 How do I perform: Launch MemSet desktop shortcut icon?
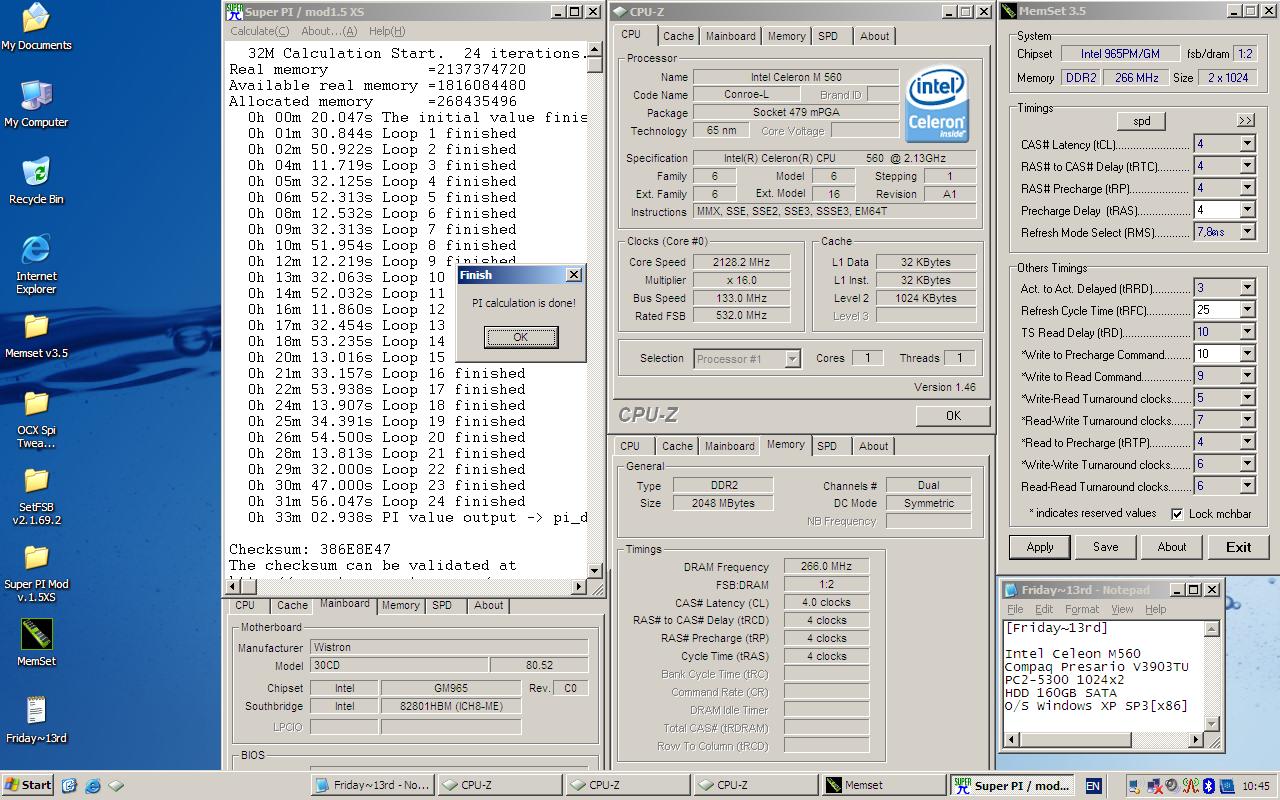pos(36,643)
